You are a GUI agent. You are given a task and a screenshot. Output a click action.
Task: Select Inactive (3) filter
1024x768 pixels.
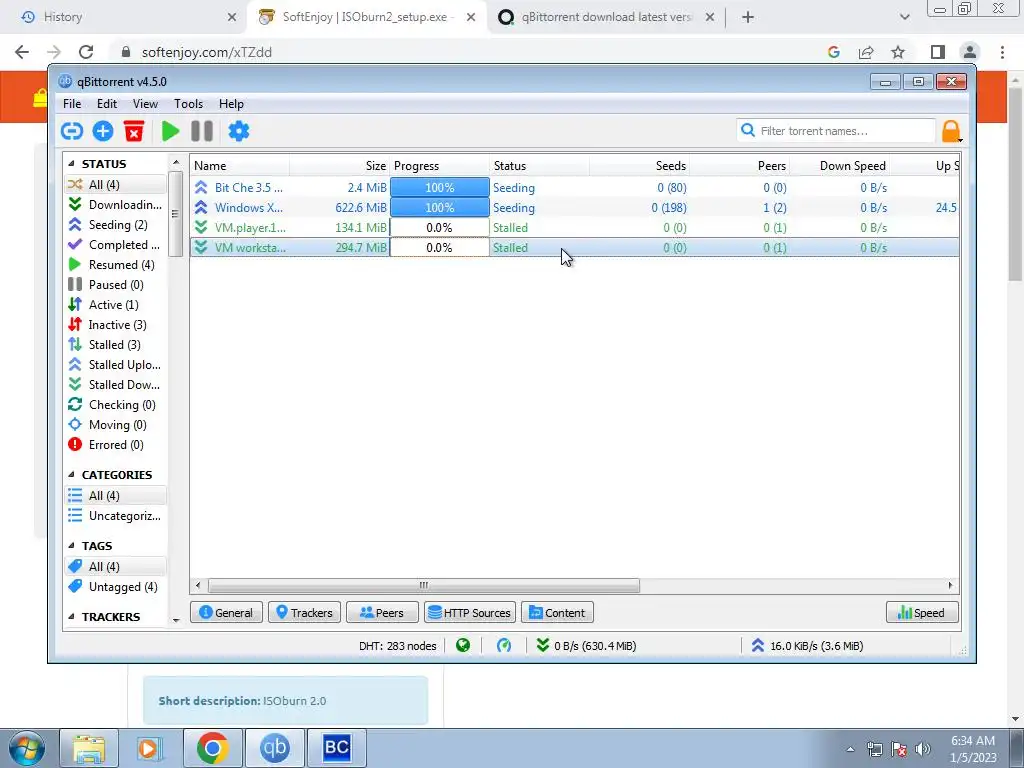(x=116, y=325)
